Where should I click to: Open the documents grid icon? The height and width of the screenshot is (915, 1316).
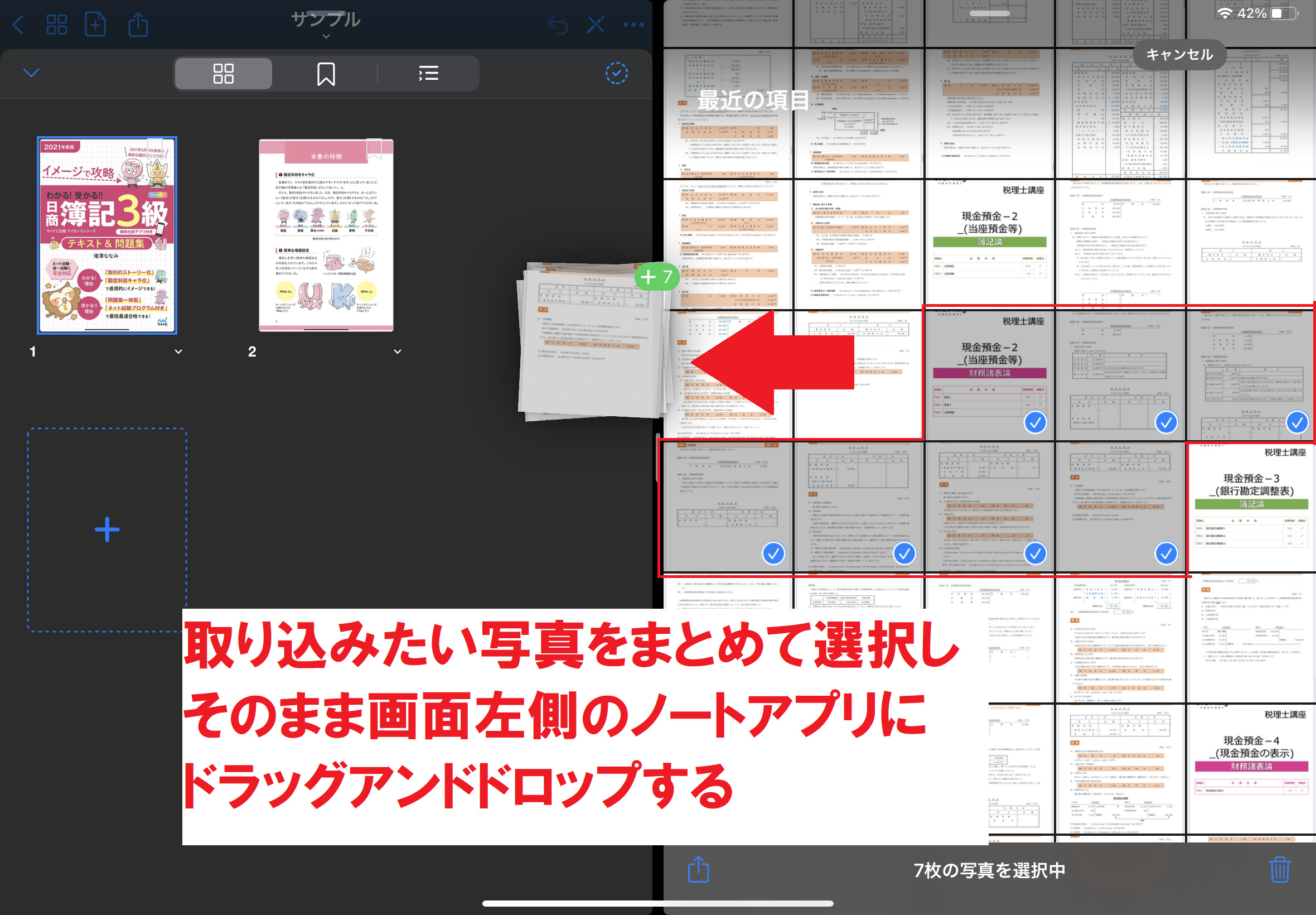tap(56, 25)
